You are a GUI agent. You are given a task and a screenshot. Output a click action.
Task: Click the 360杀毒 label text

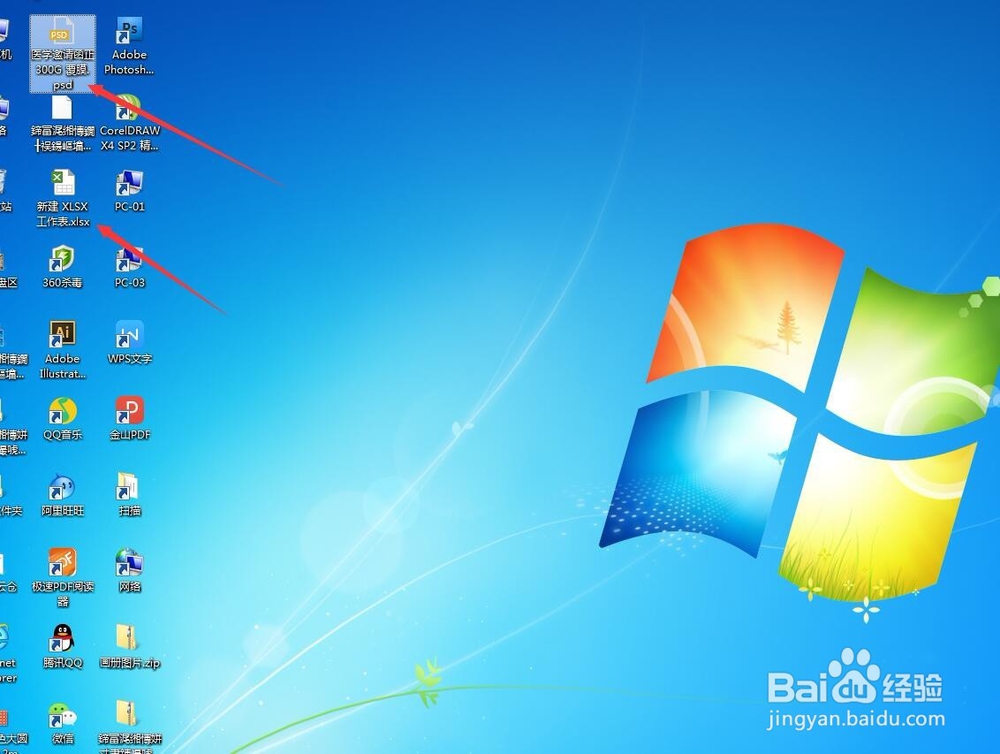click(62, 282)
